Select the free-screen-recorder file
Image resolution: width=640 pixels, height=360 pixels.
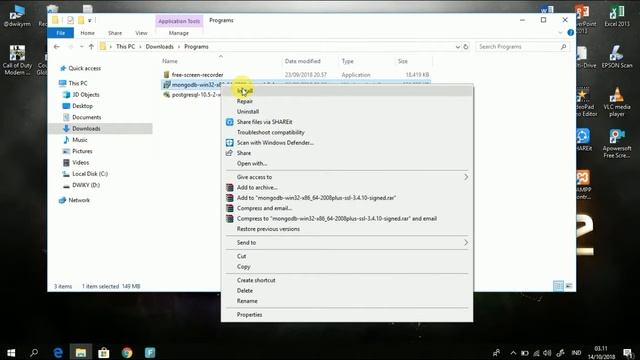[198, 75]
